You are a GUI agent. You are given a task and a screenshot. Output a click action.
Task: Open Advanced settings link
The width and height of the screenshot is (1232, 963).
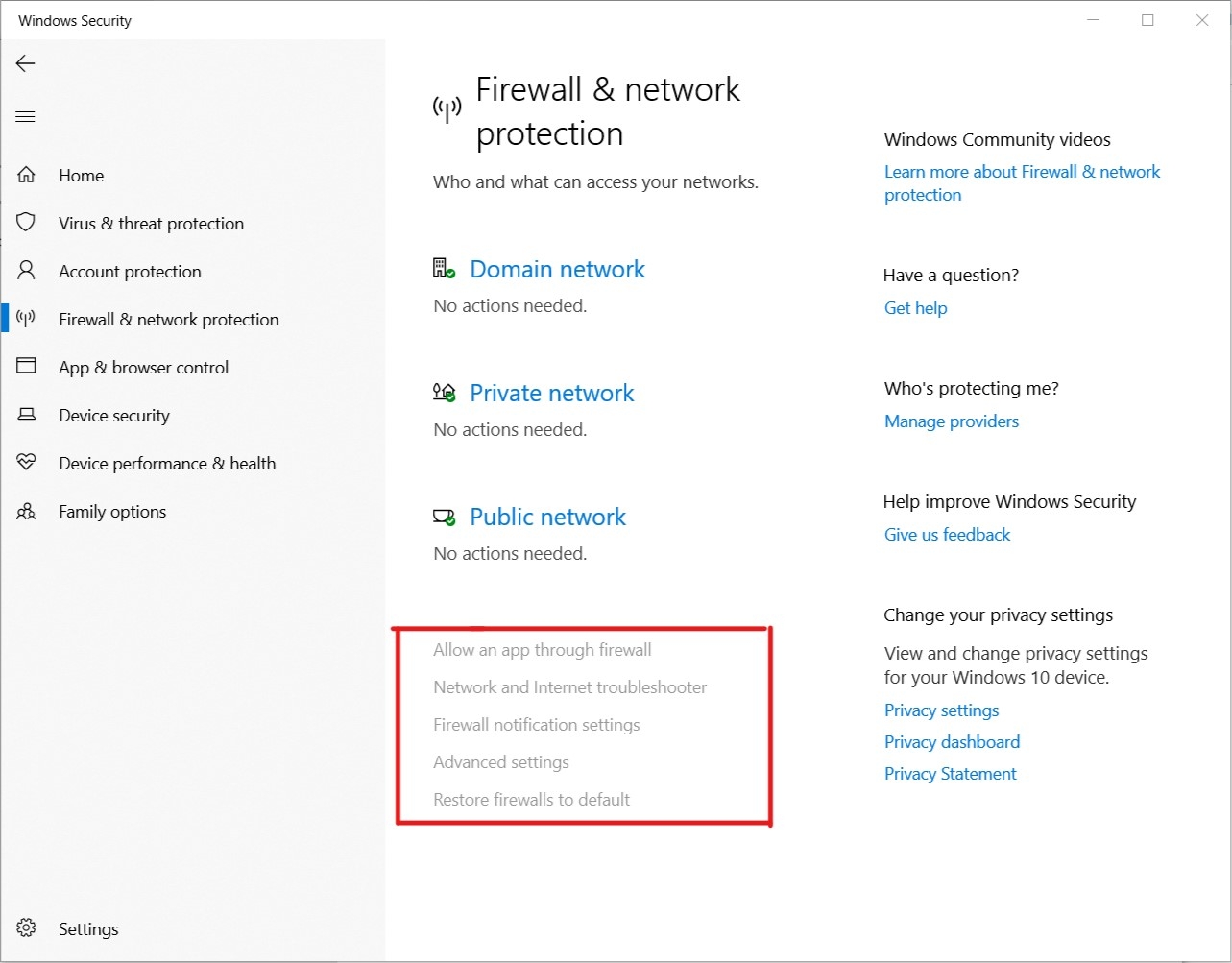click(501, 762)
